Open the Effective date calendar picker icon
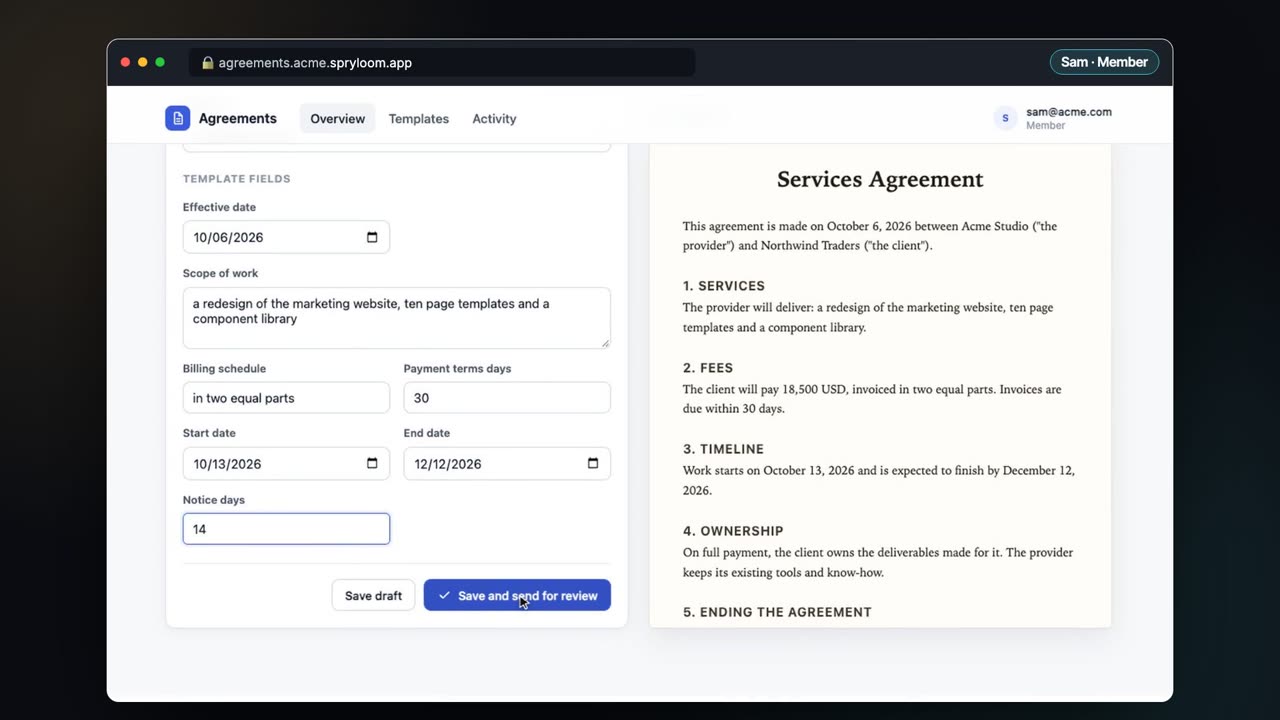This screenshot has height=720, width=1280. (372, 237)
